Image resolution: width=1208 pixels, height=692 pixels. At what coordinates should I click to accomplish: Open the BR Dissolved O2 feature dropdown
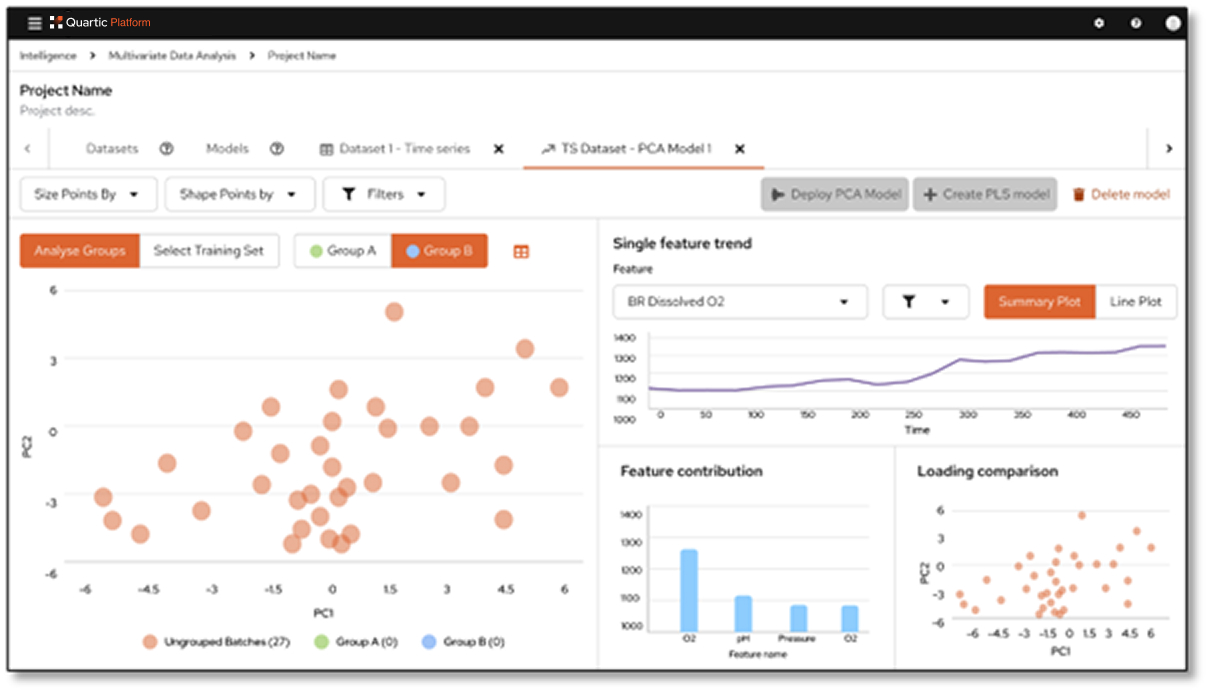[739, 302]
